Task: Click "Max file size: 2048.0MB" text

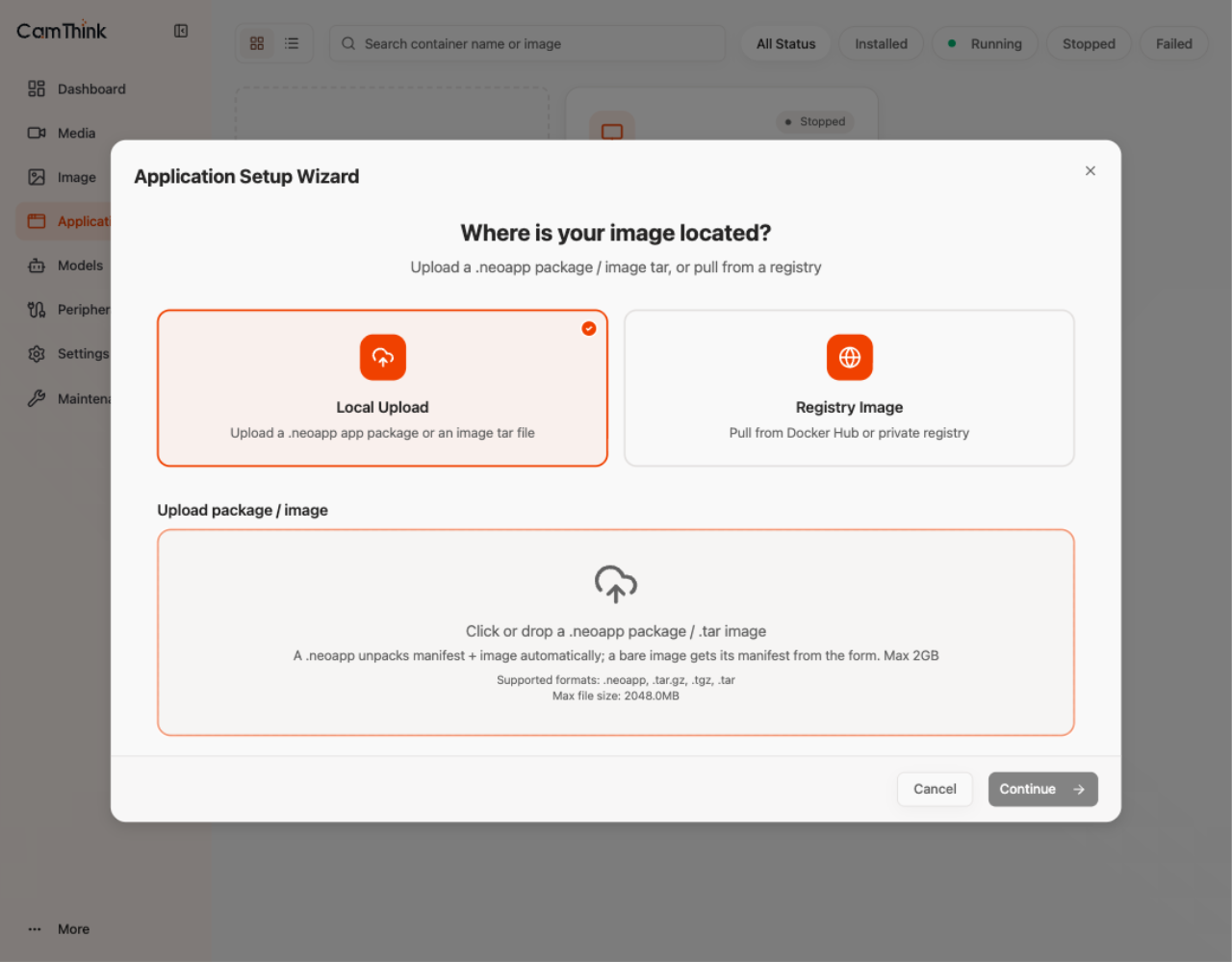Action: 616,696
